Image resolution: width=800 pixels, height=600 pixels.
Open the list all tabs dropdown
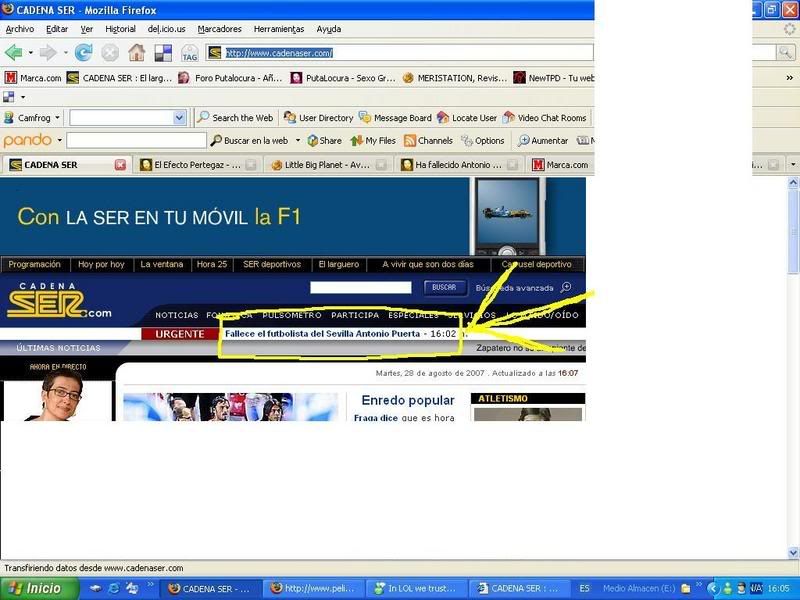[793, 164]
